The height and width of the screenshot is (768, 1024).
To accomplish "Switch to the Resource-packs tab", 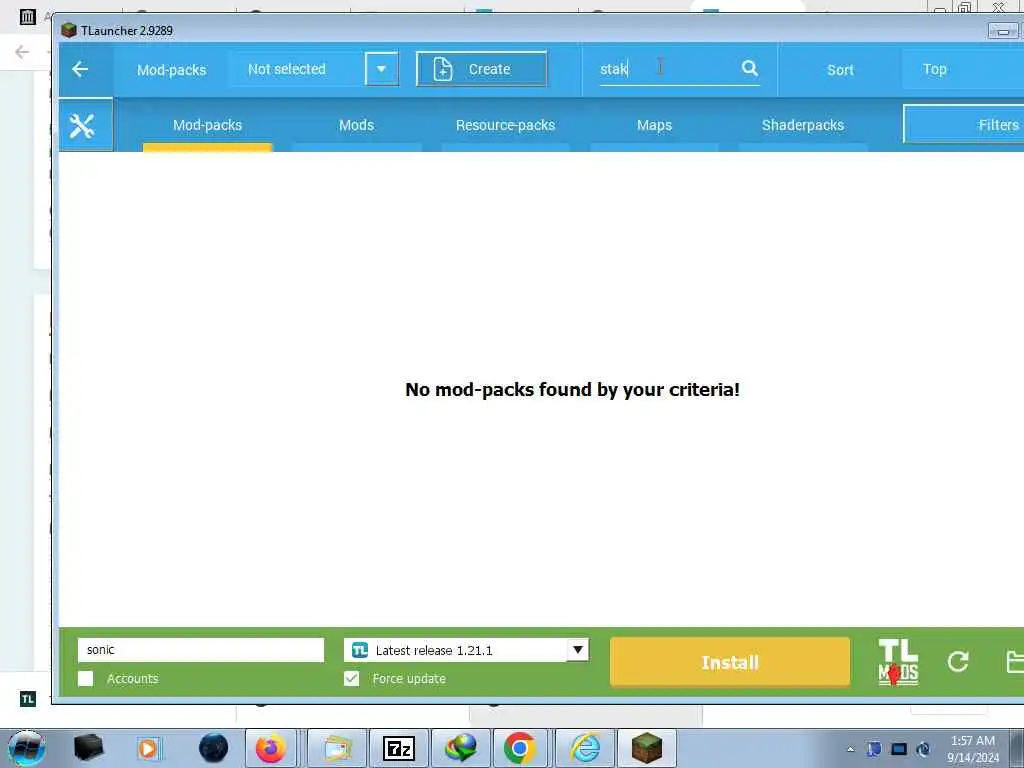I will click(505, 125).
